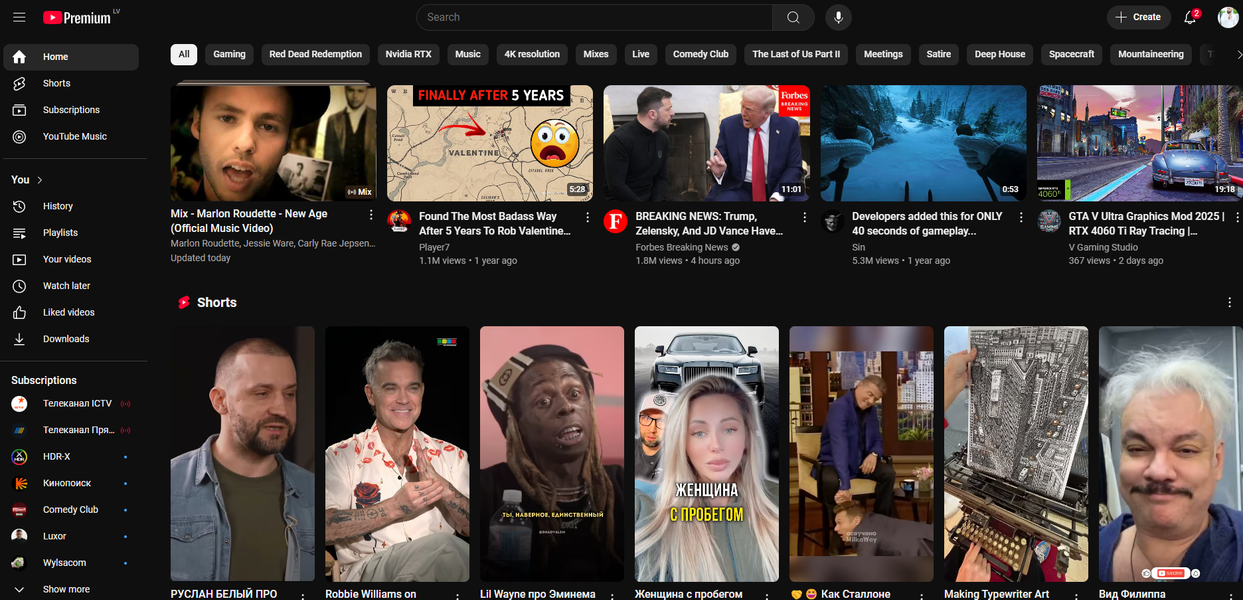Click inside the Search input field
The height and width of the screenshot is (600, 1243).
(594, 17)
